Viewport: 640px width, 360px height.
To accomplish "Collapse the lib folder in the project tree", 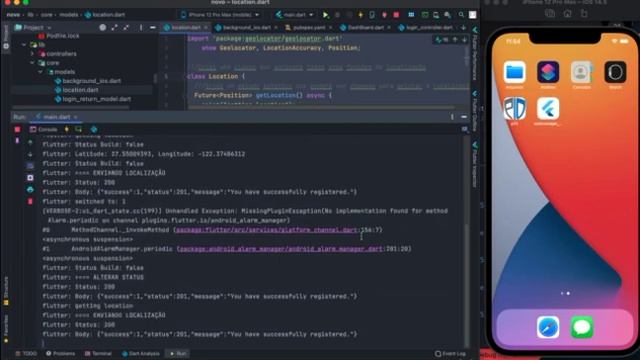I will (x=24, y=44).
